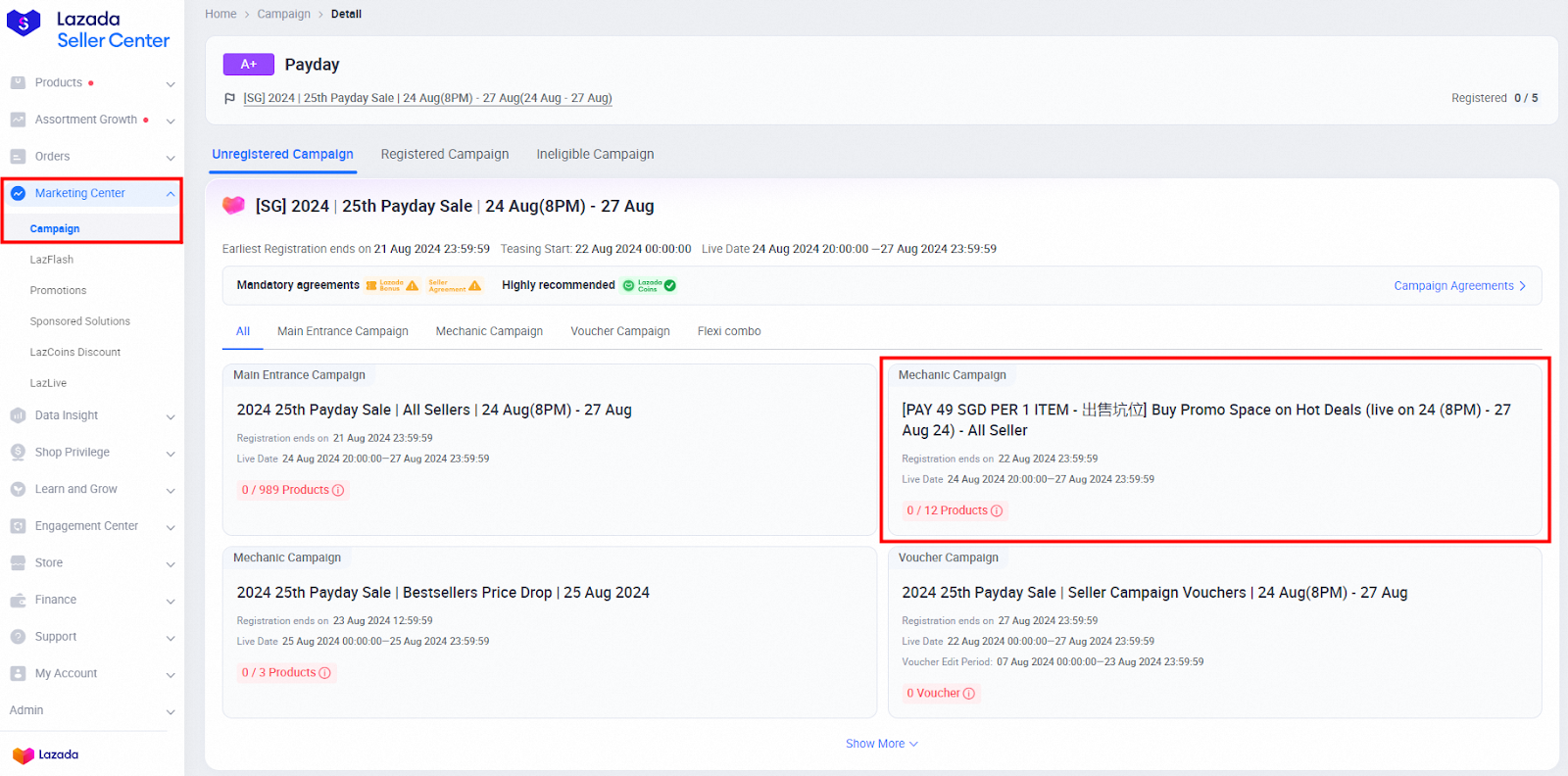Click the Seller Agreement warning icon
The height and width of the screenshot is (776, 1568).
tap(475, 286)
